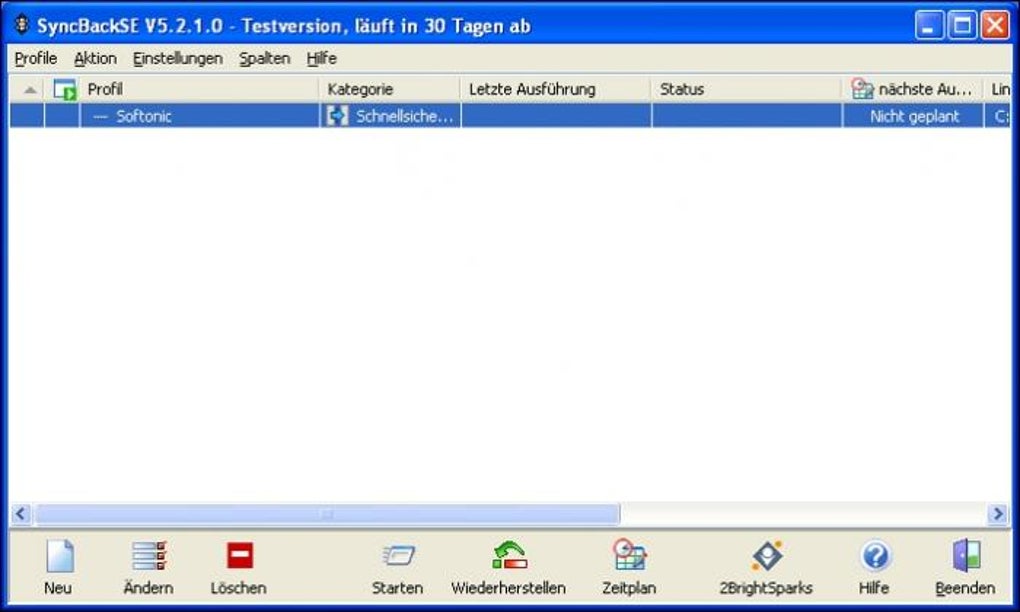Viewport: 1020px width, 612px height.
Task: Sort by the ascending arrow column header
Action: tap(29, 90)
